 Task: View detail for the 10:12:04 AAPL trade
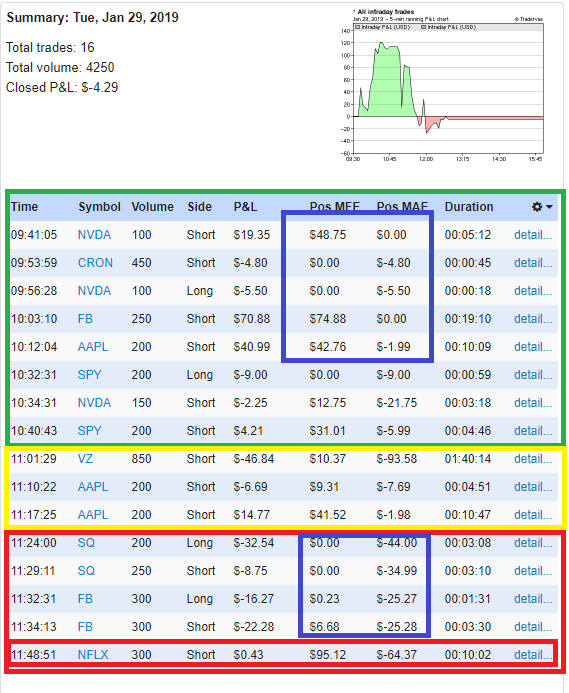(x=533, y=346)
